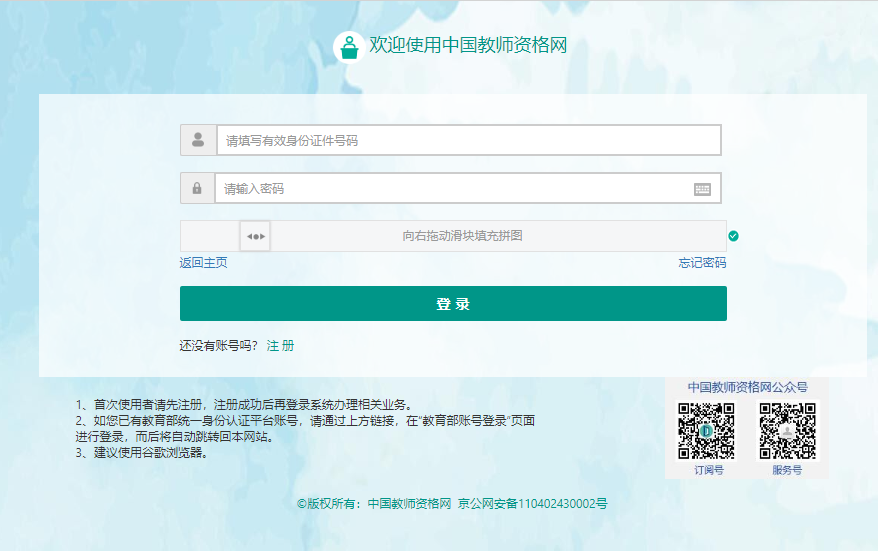Click the green 登录 button

(453, 303)
